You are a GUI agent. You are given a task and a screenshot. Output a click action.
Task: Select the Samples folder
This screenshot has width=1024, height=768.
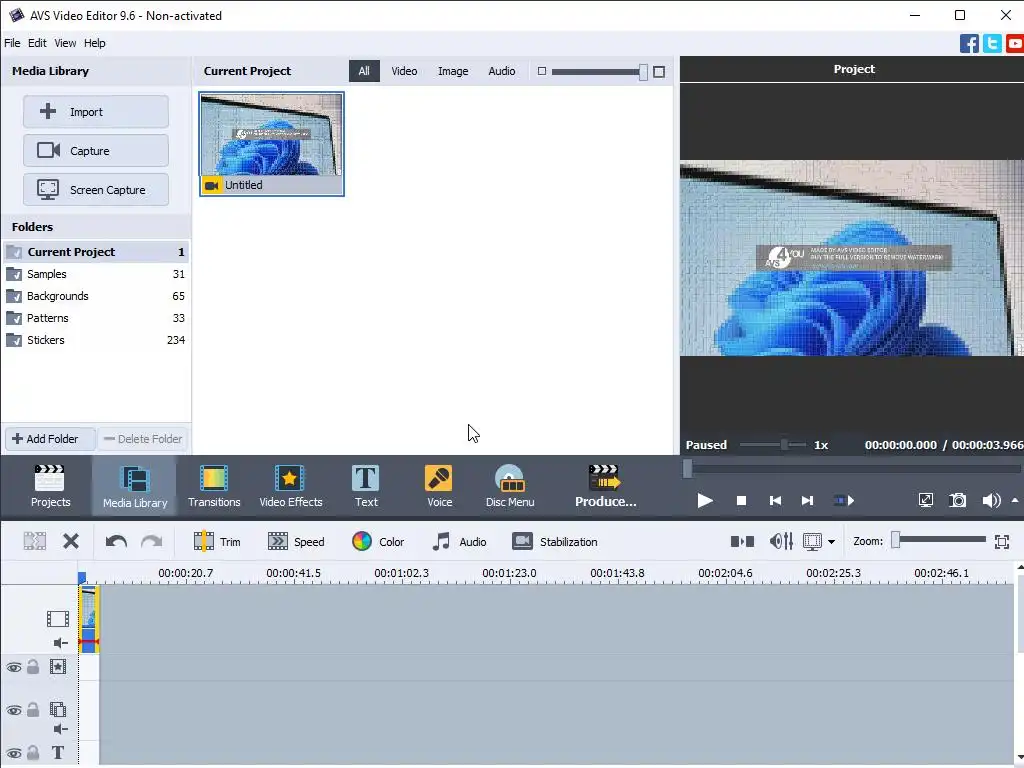click(95, 274)
